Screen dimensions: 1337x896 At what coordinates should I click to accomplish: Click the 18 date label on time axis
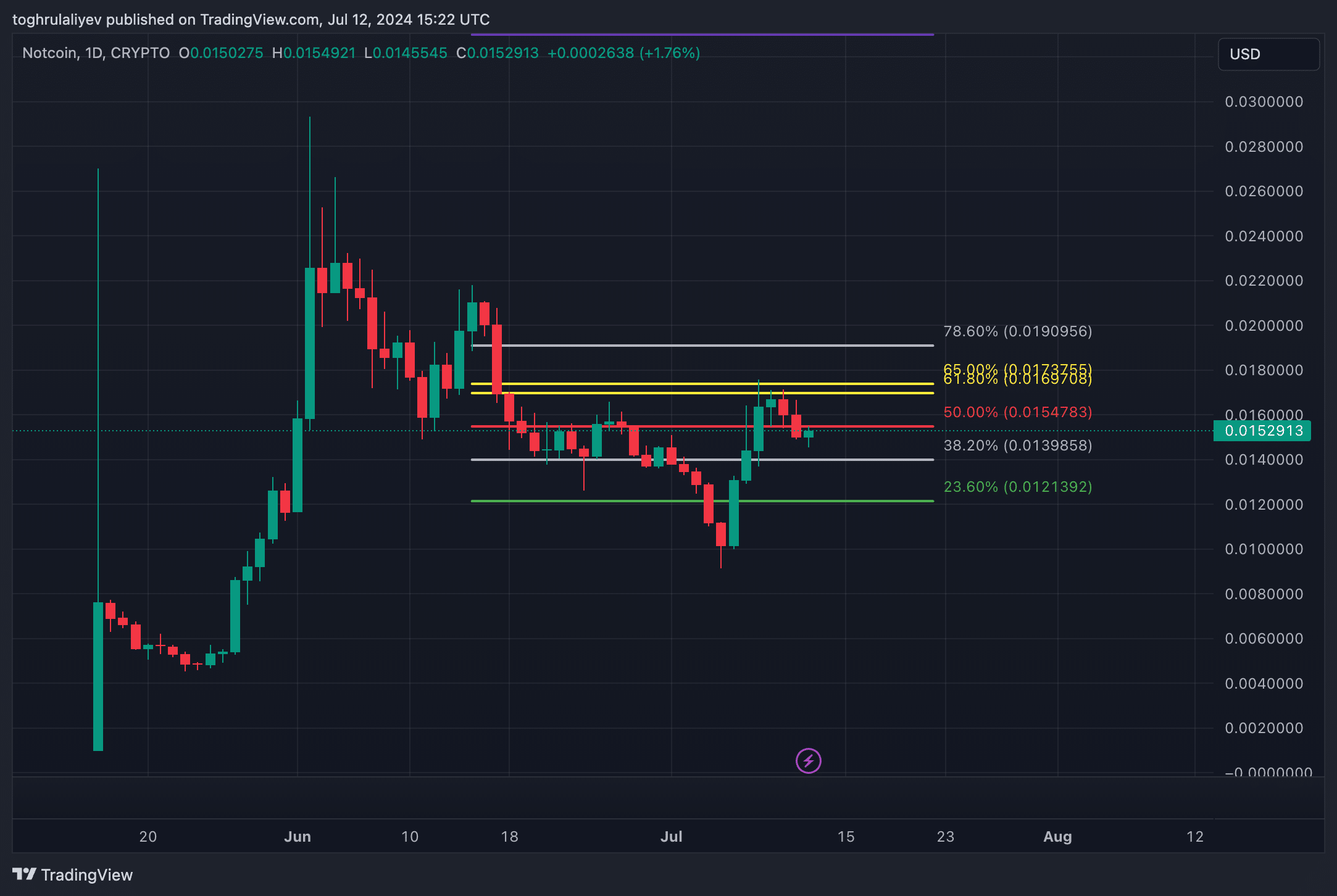coord(509,837)
